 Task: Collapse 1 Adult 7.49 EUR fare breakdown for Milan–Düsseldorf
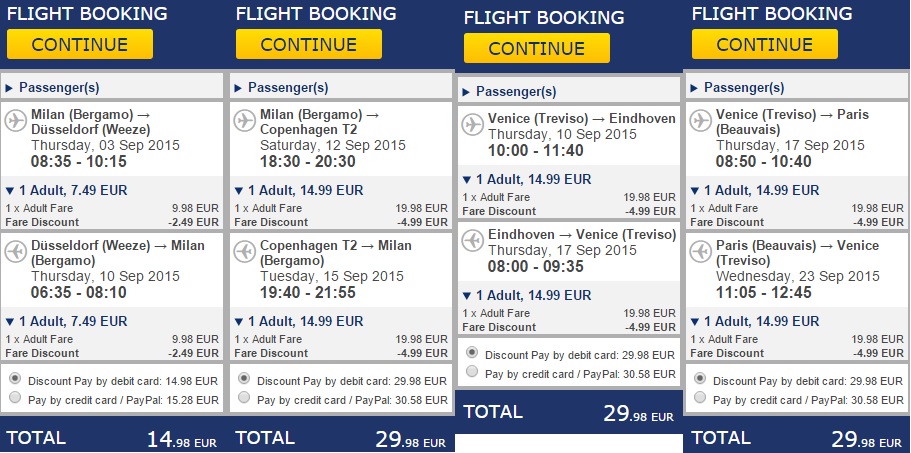[10, 190]
